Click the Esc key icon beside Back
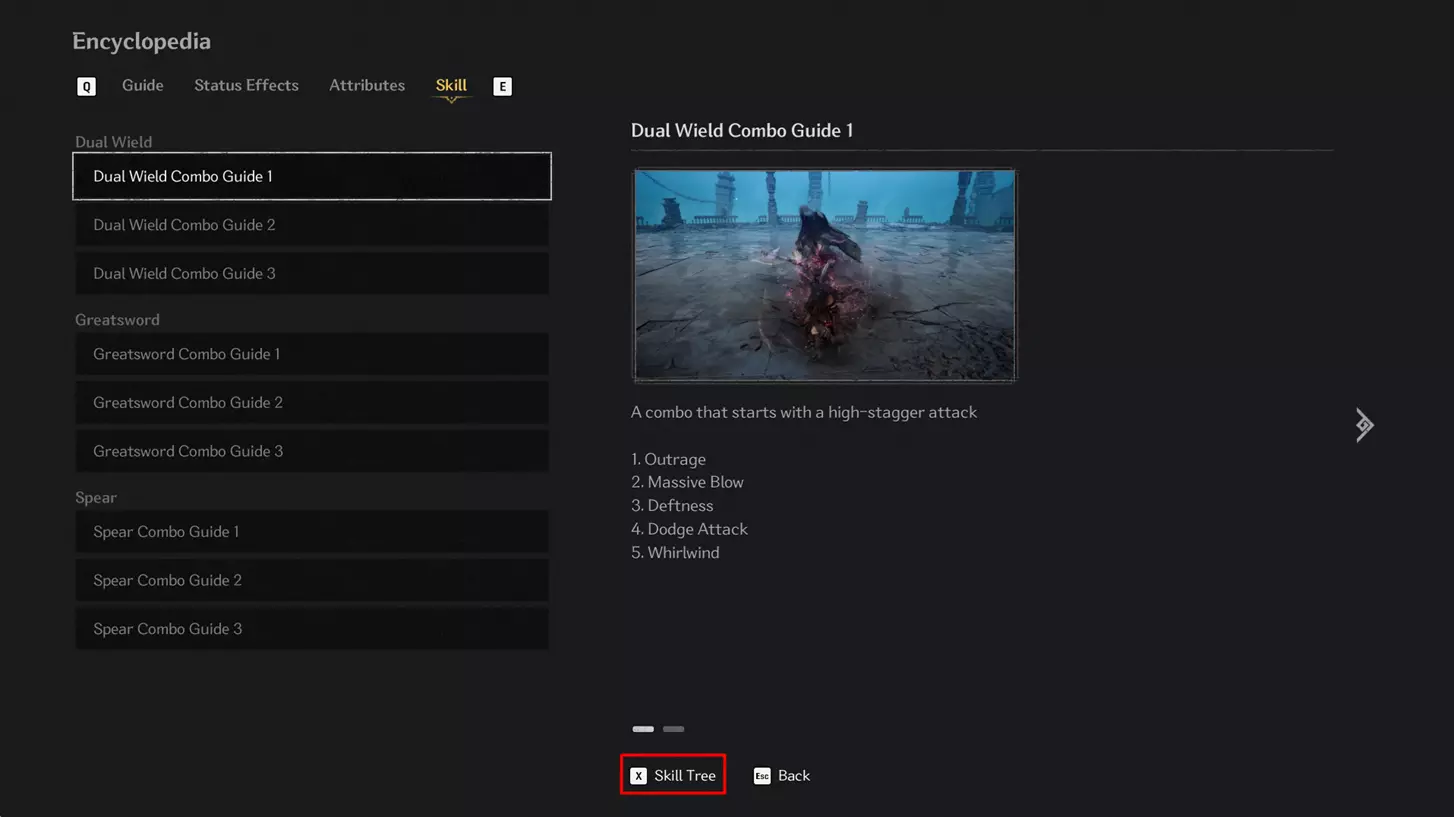 [762, 776]
